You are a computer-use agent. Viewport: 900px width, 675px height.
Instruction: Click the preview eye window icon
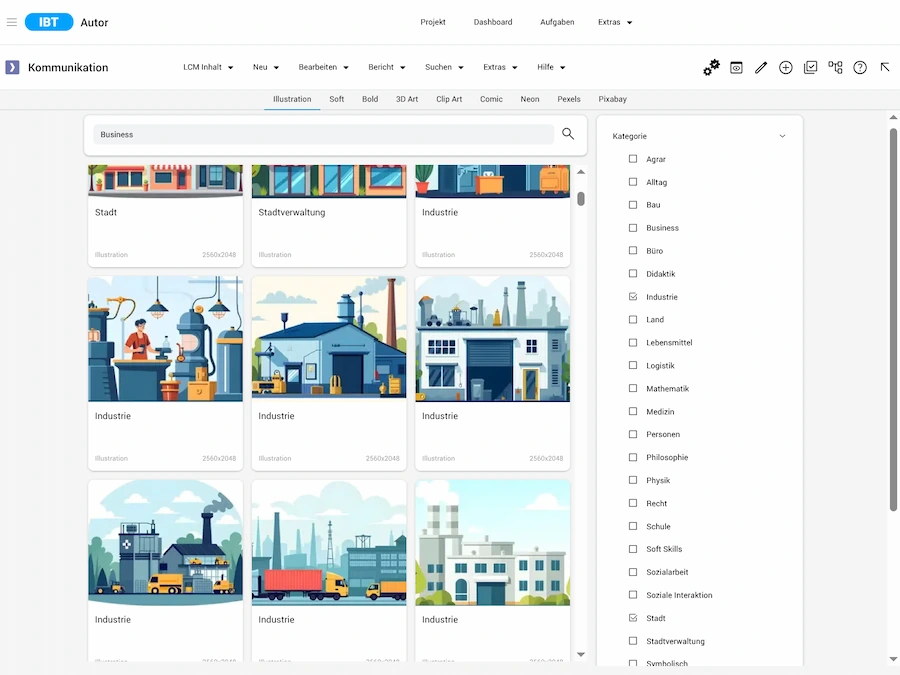coord(736,68)
